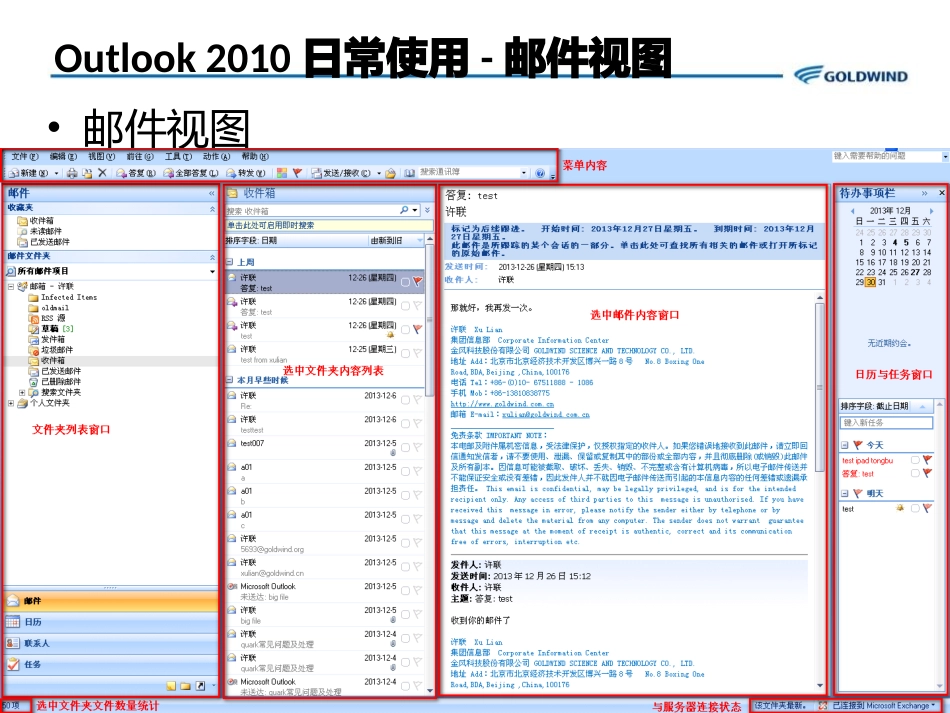Collapse the 邮箱 - 许联 tree node

(10, 287)
